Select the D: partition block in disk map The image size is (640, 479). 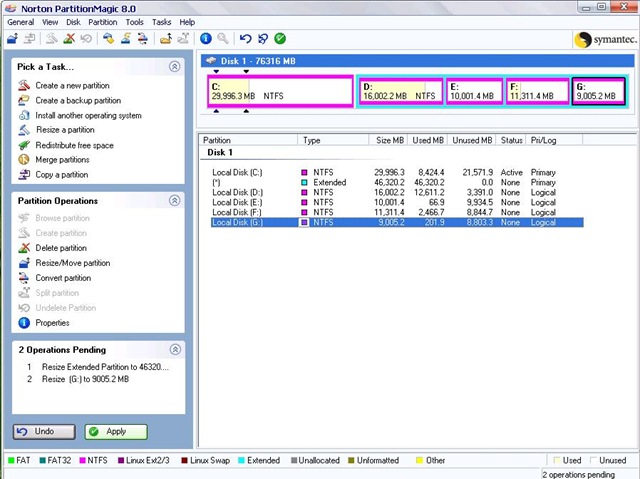pos(400,91)
